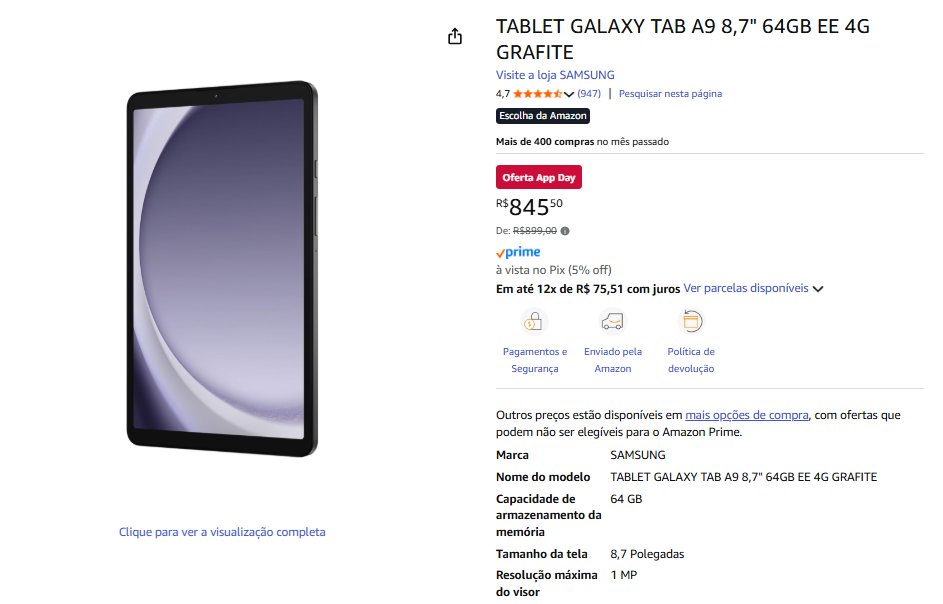Click the Política de devolução box icon
Viewport: 943px width, 604px height.
[x=691, y=321]
